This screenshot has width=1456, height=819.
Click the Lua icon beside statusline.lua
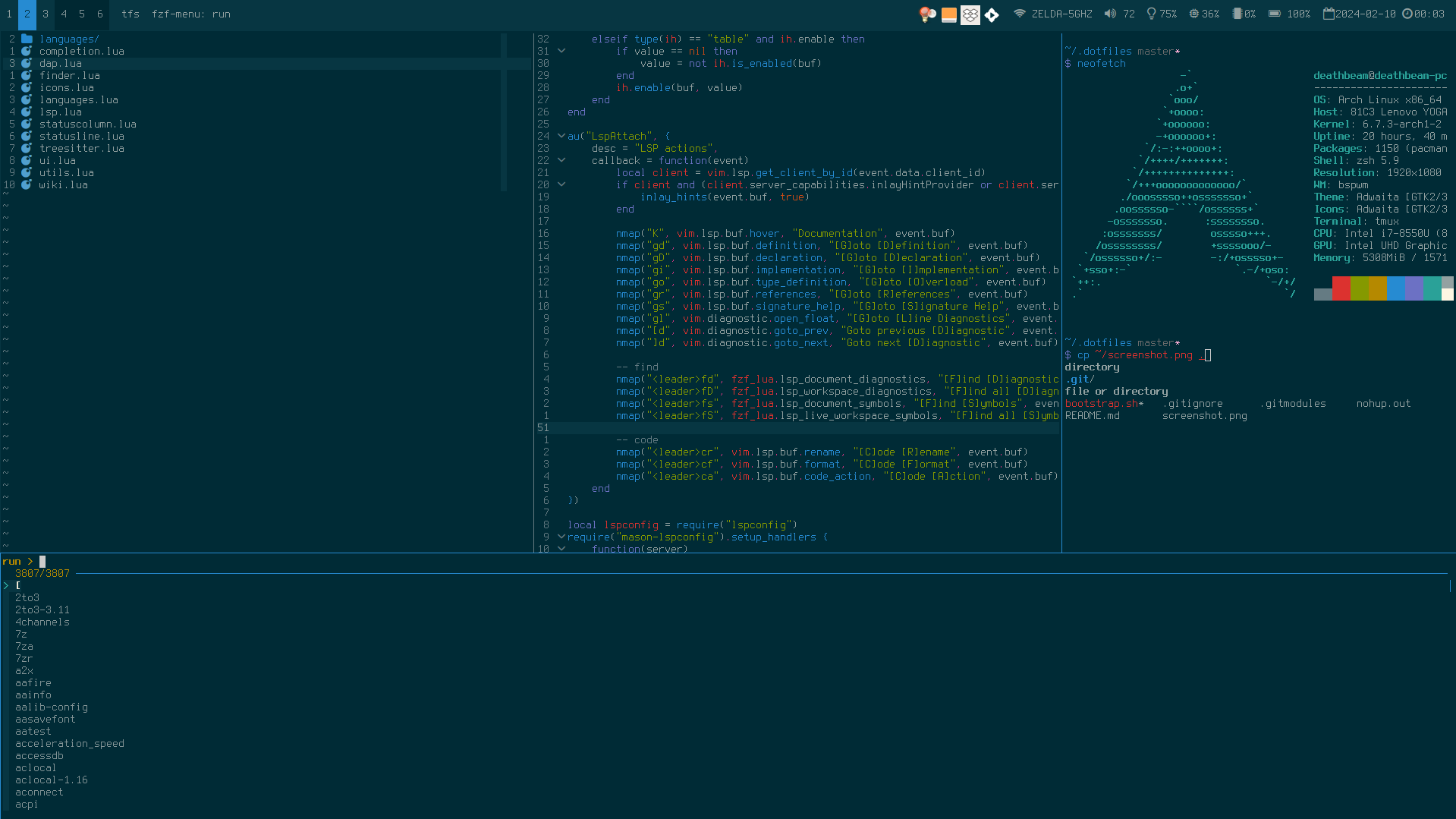[x=27, y=136]
